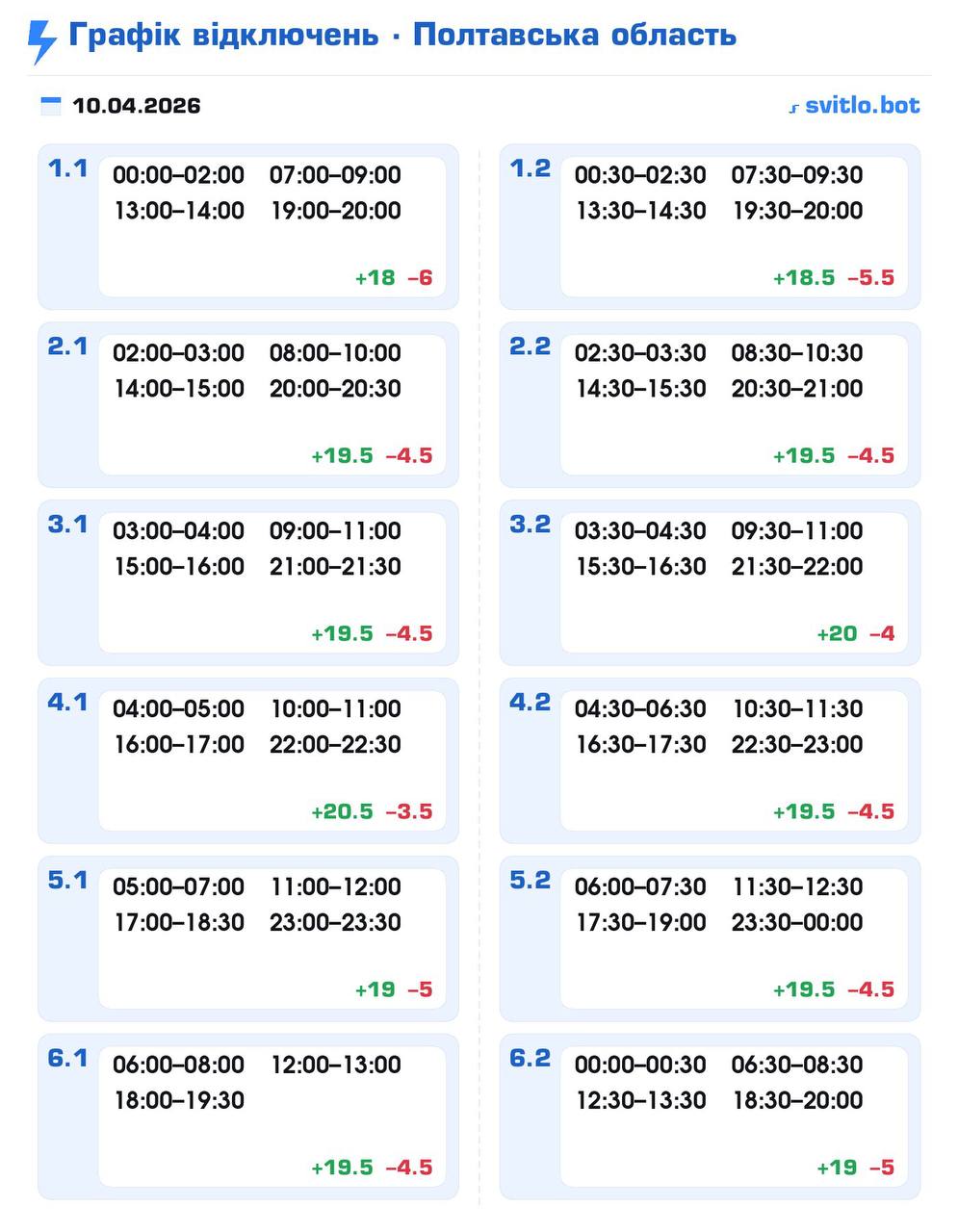This screenshot has height=1232, width=958.
Task: Open the svitlo.bot link
Action: (x=854, y=106)
